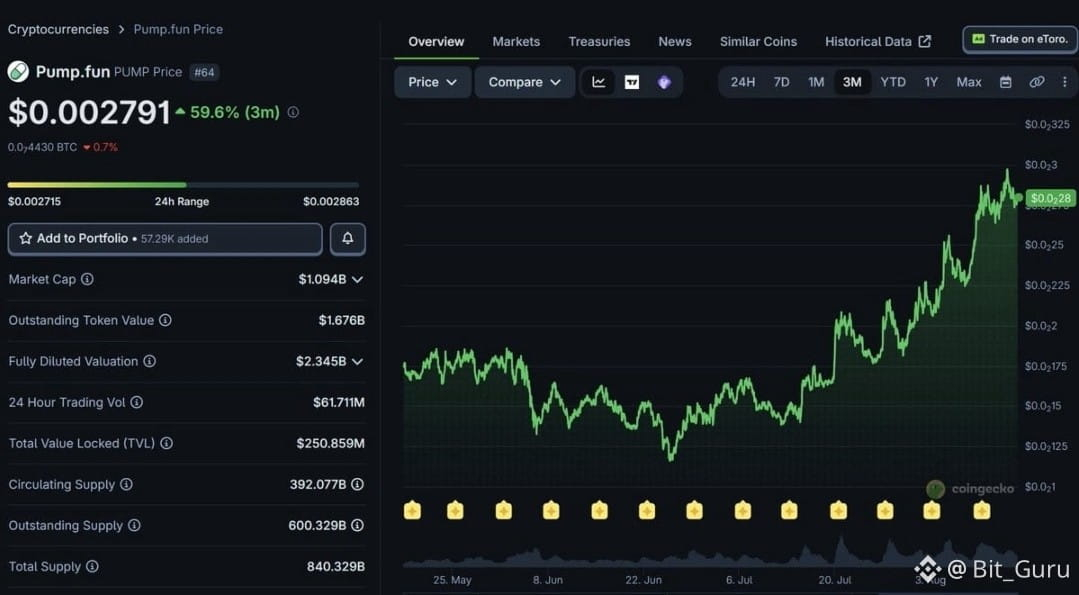Click the news marker above 25. May
This screenshot has width=1079, height=595.
pos(455,510)
